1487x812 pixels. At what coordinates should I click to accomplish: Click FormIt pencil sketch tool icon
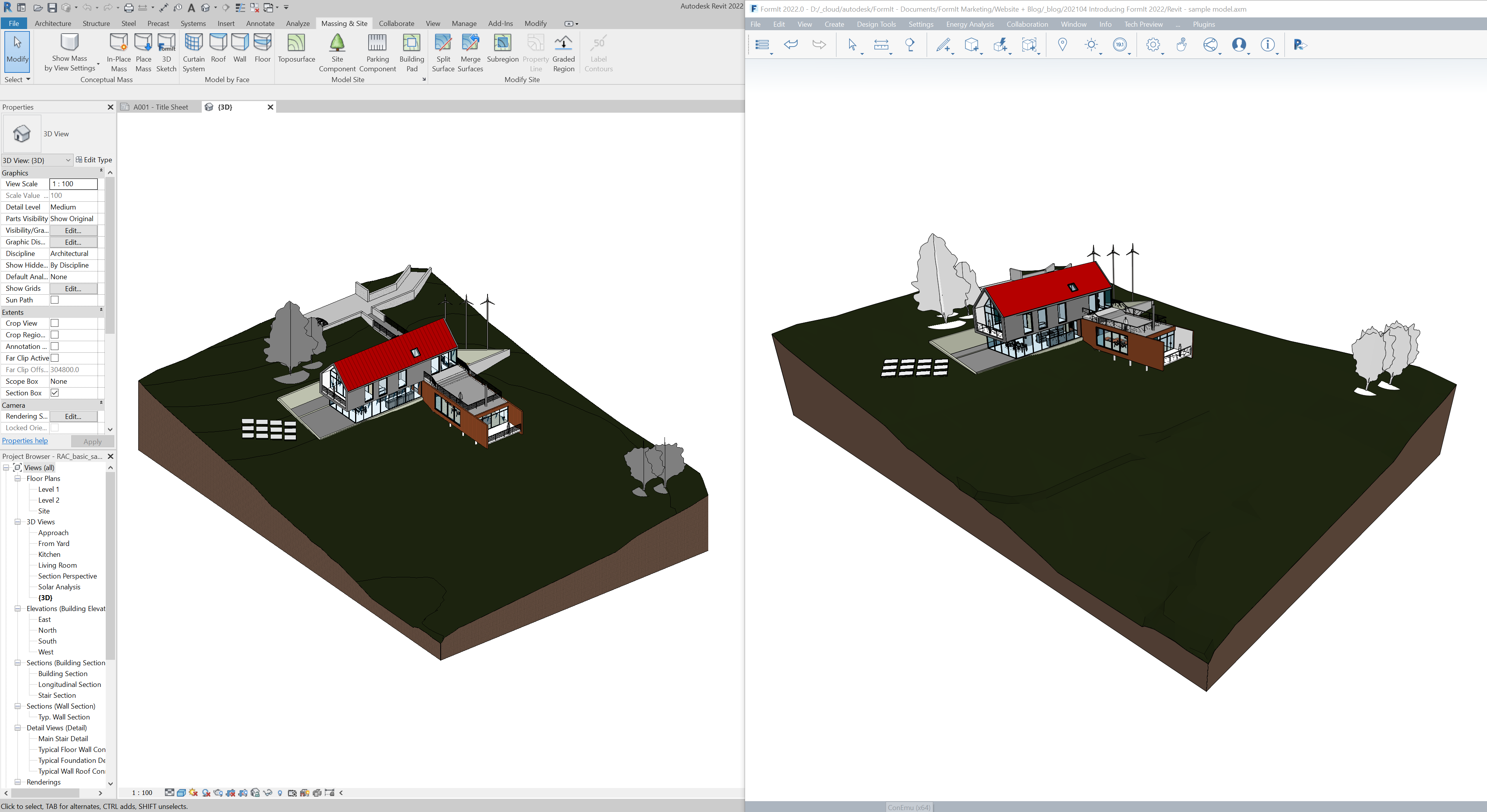coord(943,45)
